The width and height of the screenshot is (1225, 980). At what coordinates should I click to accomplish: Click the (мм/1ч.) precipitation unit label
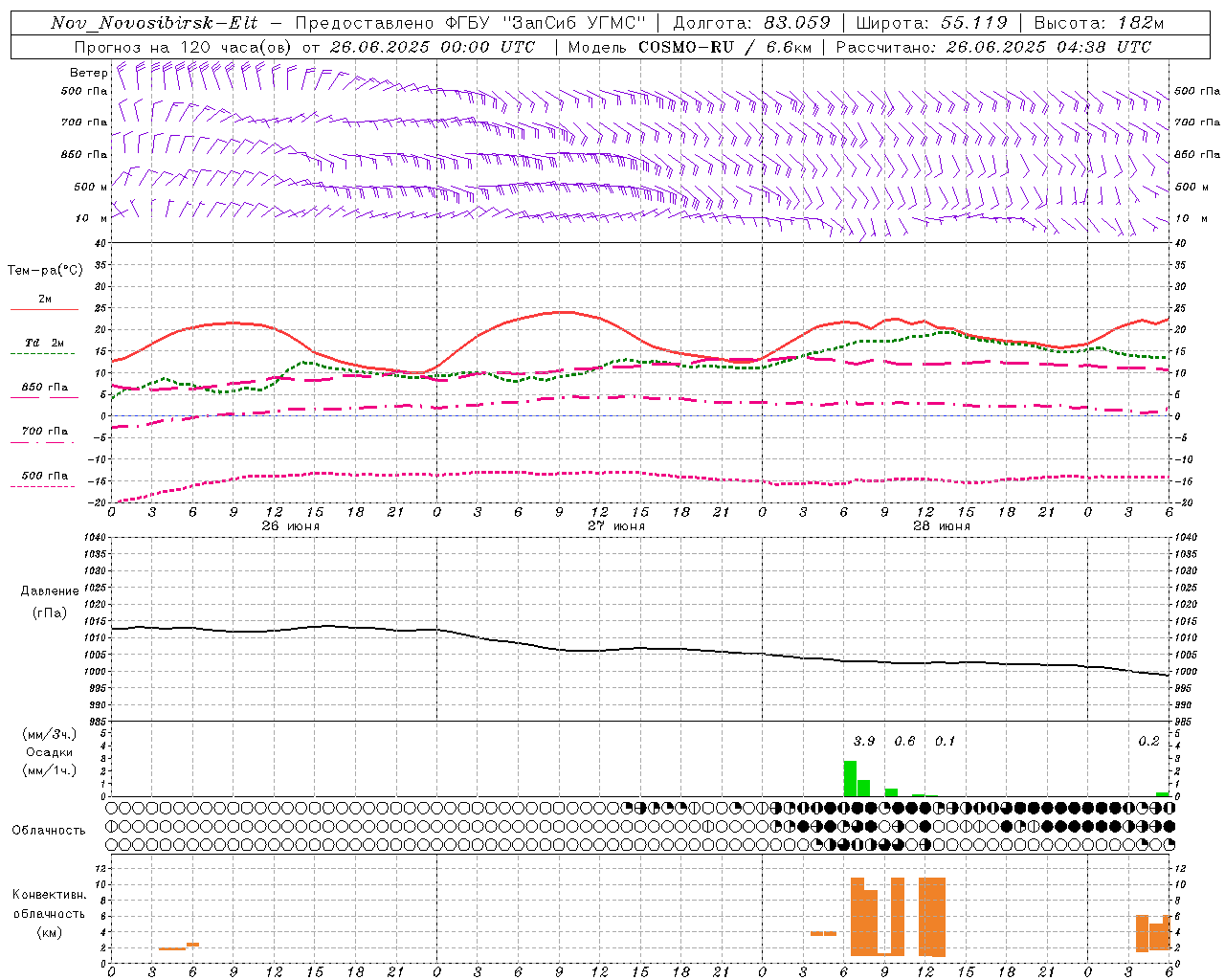[50, 770]
